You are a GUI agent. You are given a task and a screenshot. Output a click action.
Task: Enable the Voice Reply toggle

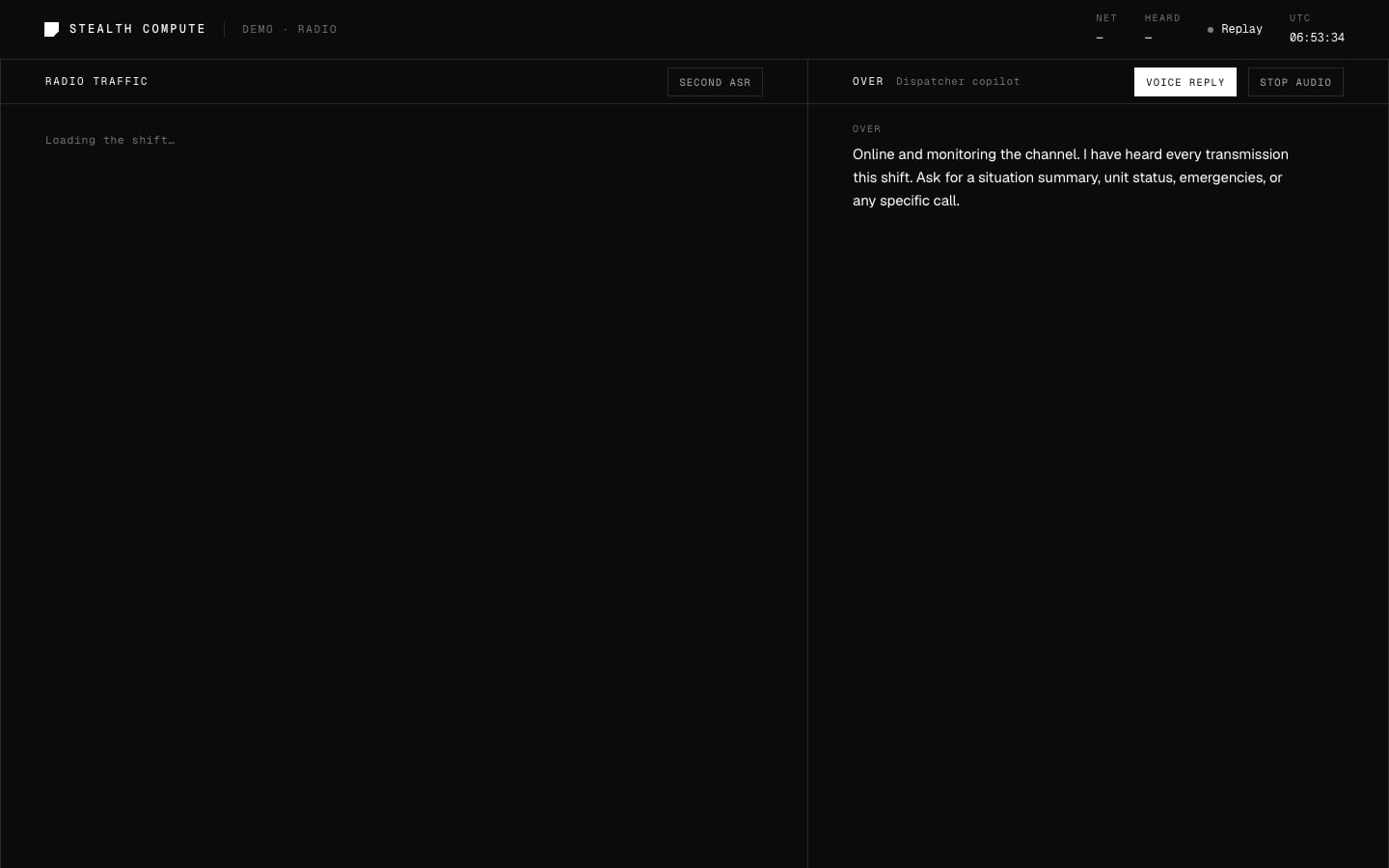click(1185, 82)
